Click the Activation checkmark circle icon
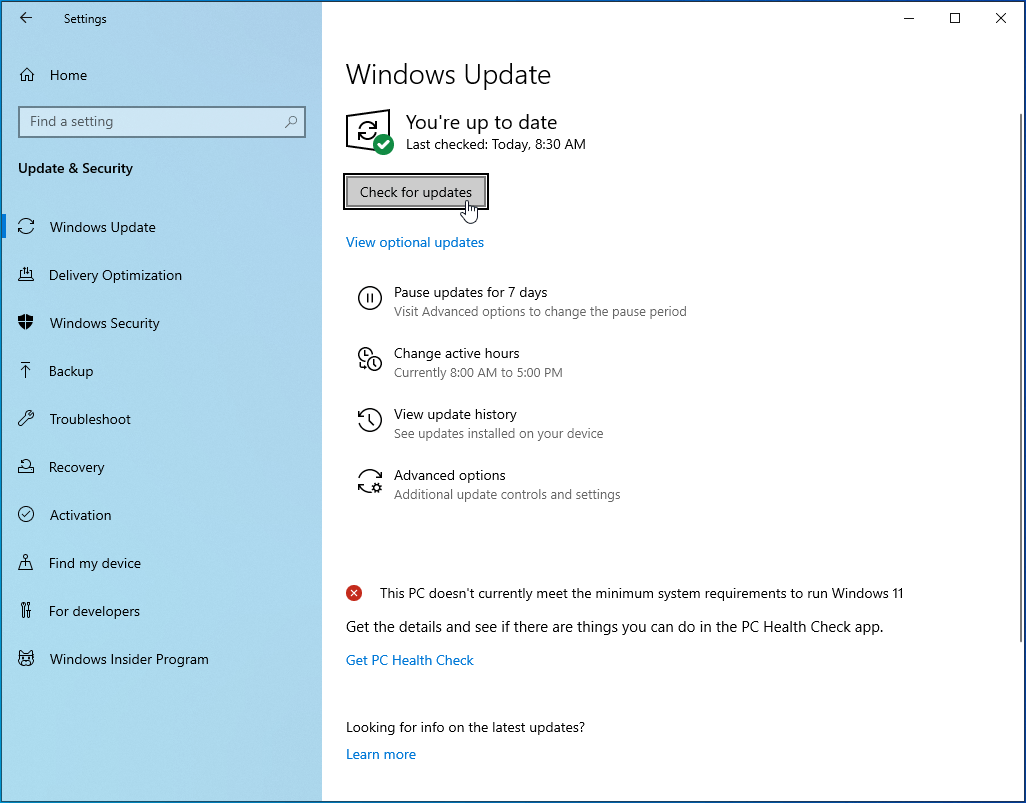Screen dimensions: 1026x803 (x=26, y=514)
